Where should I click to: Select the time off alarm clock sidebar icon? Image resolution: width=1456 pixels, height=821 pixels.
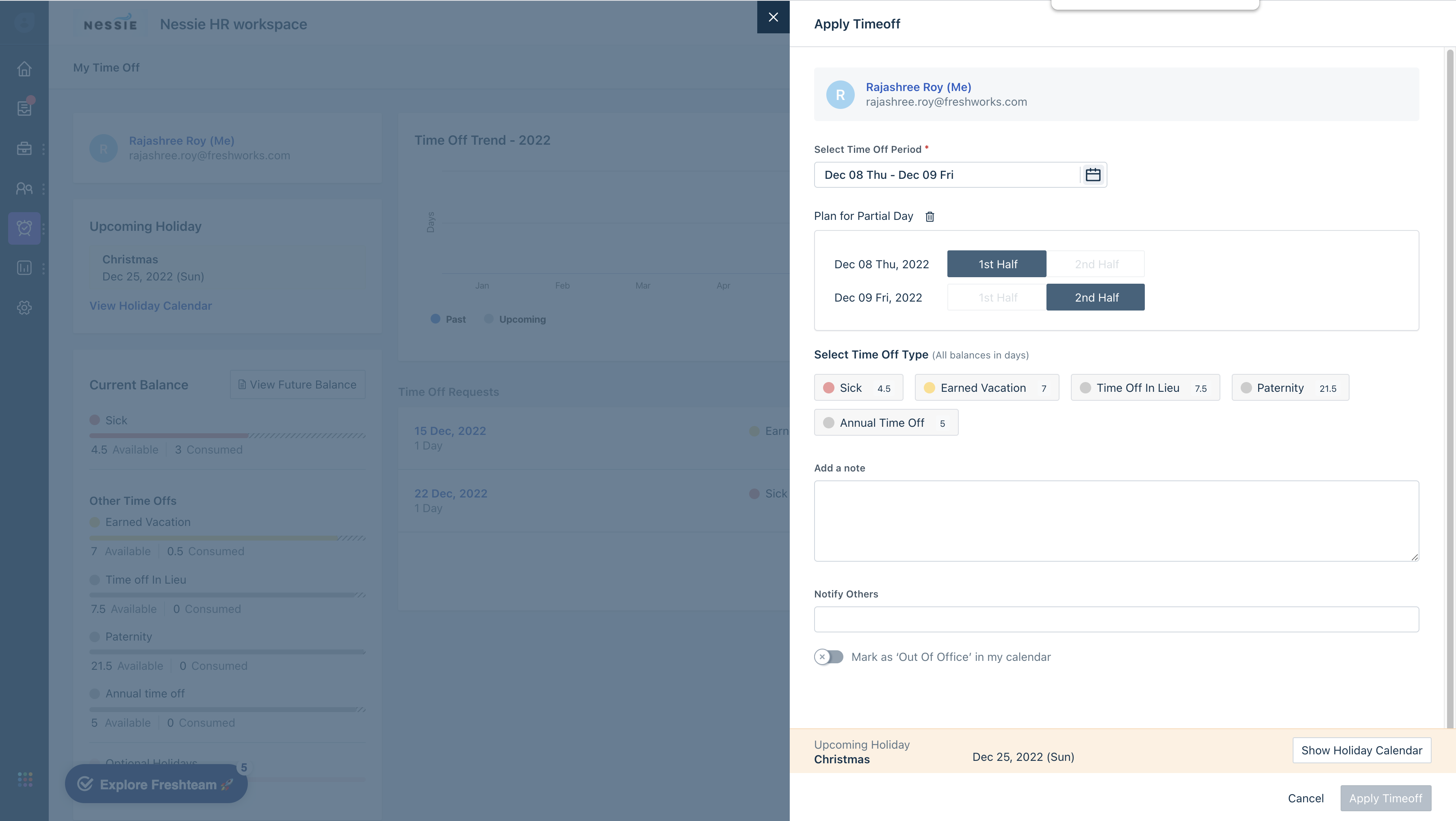tap(24, 228)
